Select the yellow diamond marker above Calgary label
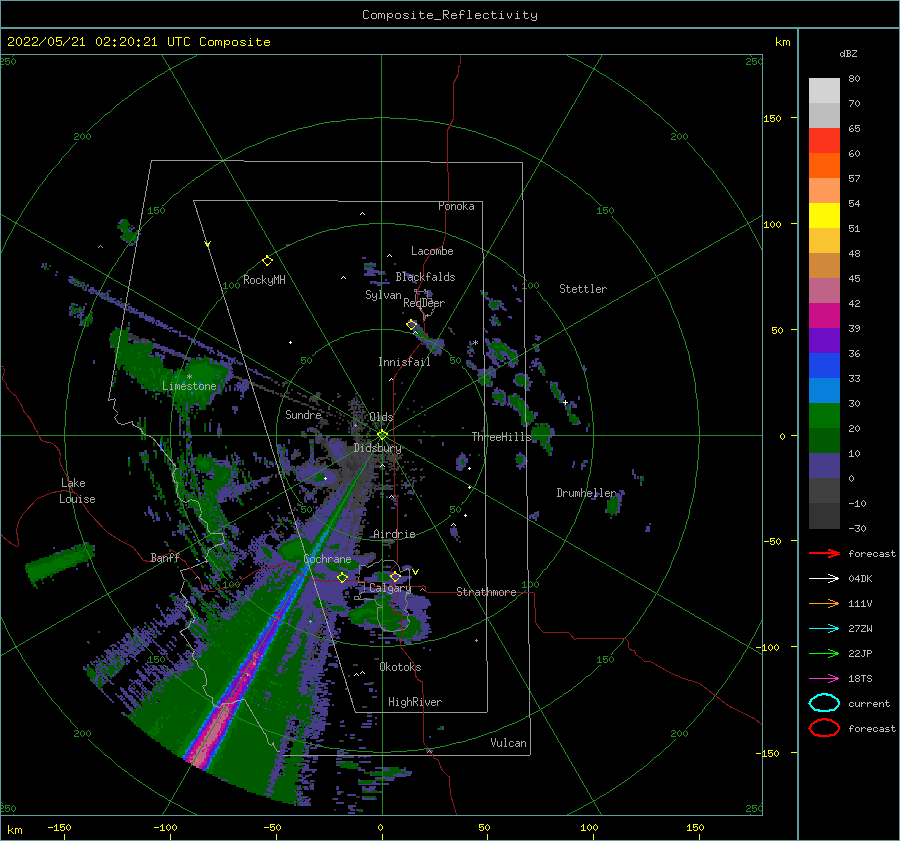900x841 pixels. 395,576
